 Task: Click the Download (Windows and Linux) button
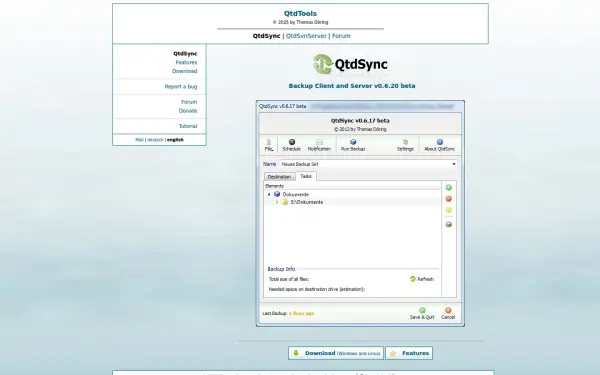click(336, 353)
